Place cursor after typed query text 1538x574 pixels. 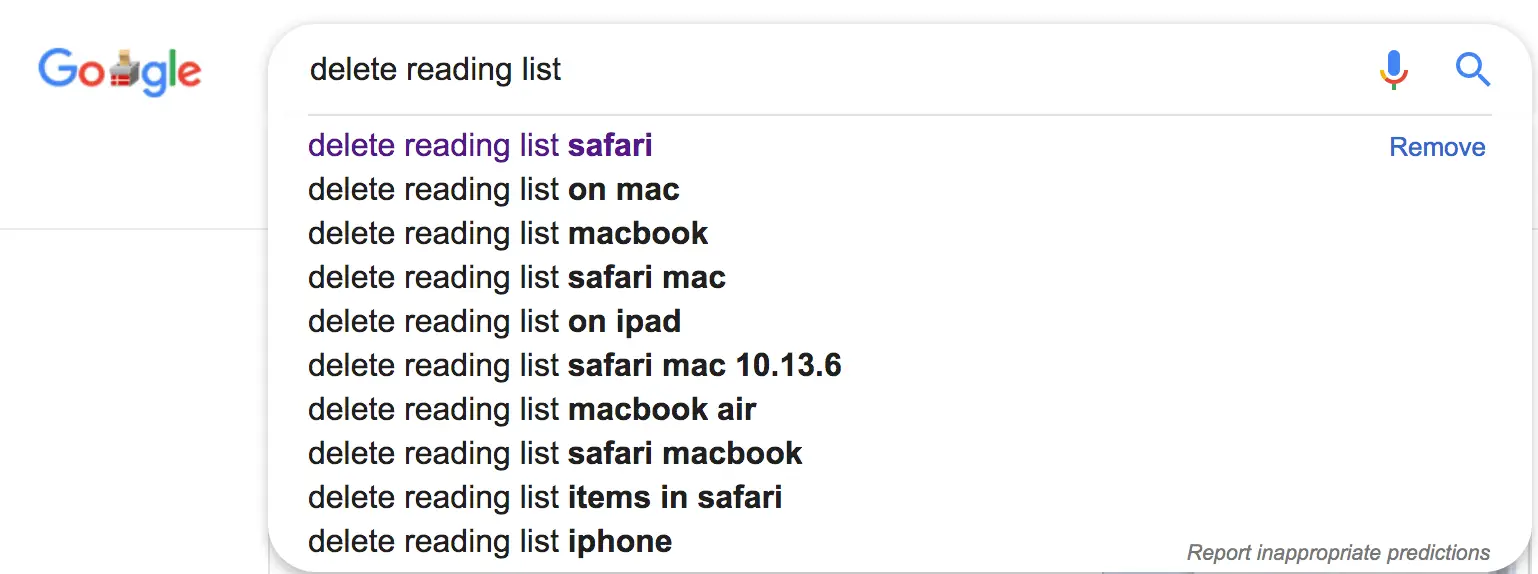click(x=565, y=70)
